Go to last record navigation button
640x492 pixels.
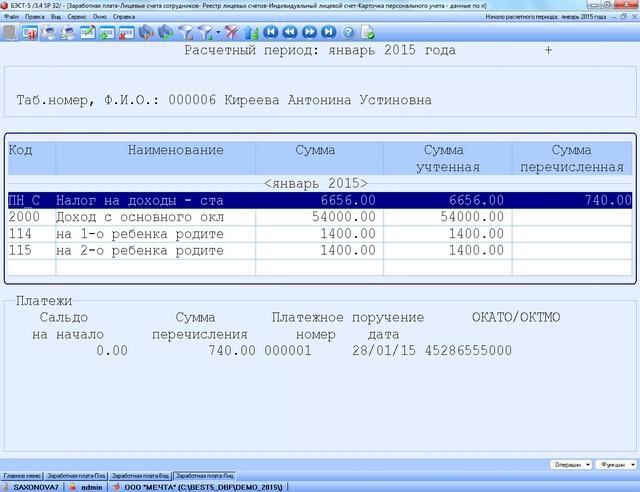(x=329, y=32)
